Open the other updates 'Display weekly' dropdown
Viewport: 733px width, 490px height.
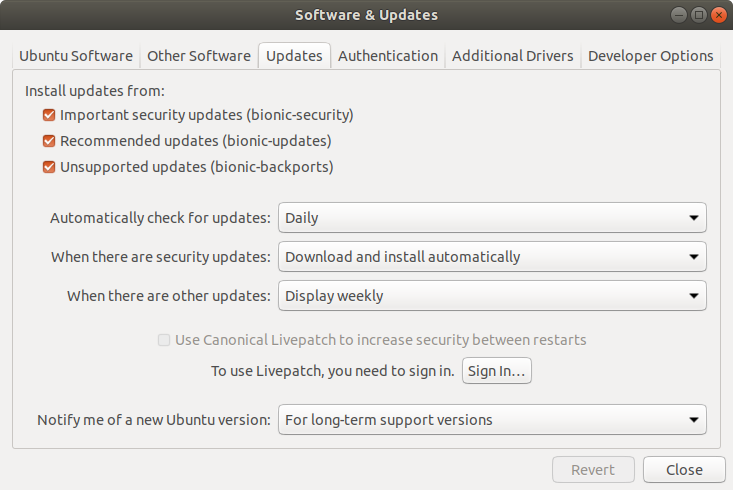point(492,296)
